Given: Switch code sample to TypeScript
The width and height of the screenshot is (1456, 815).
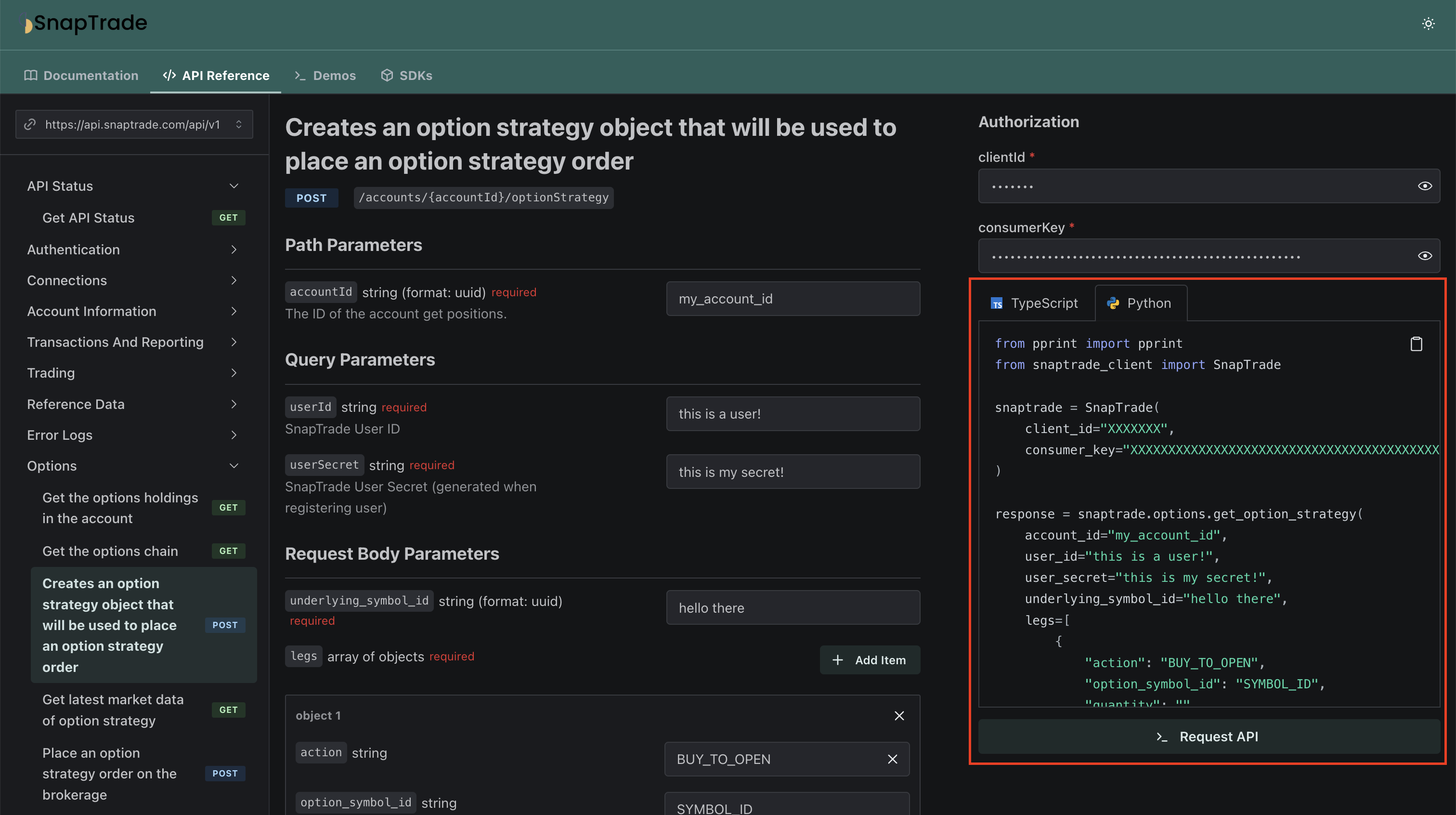Looking at the screenshot, I should point(1035,303).
